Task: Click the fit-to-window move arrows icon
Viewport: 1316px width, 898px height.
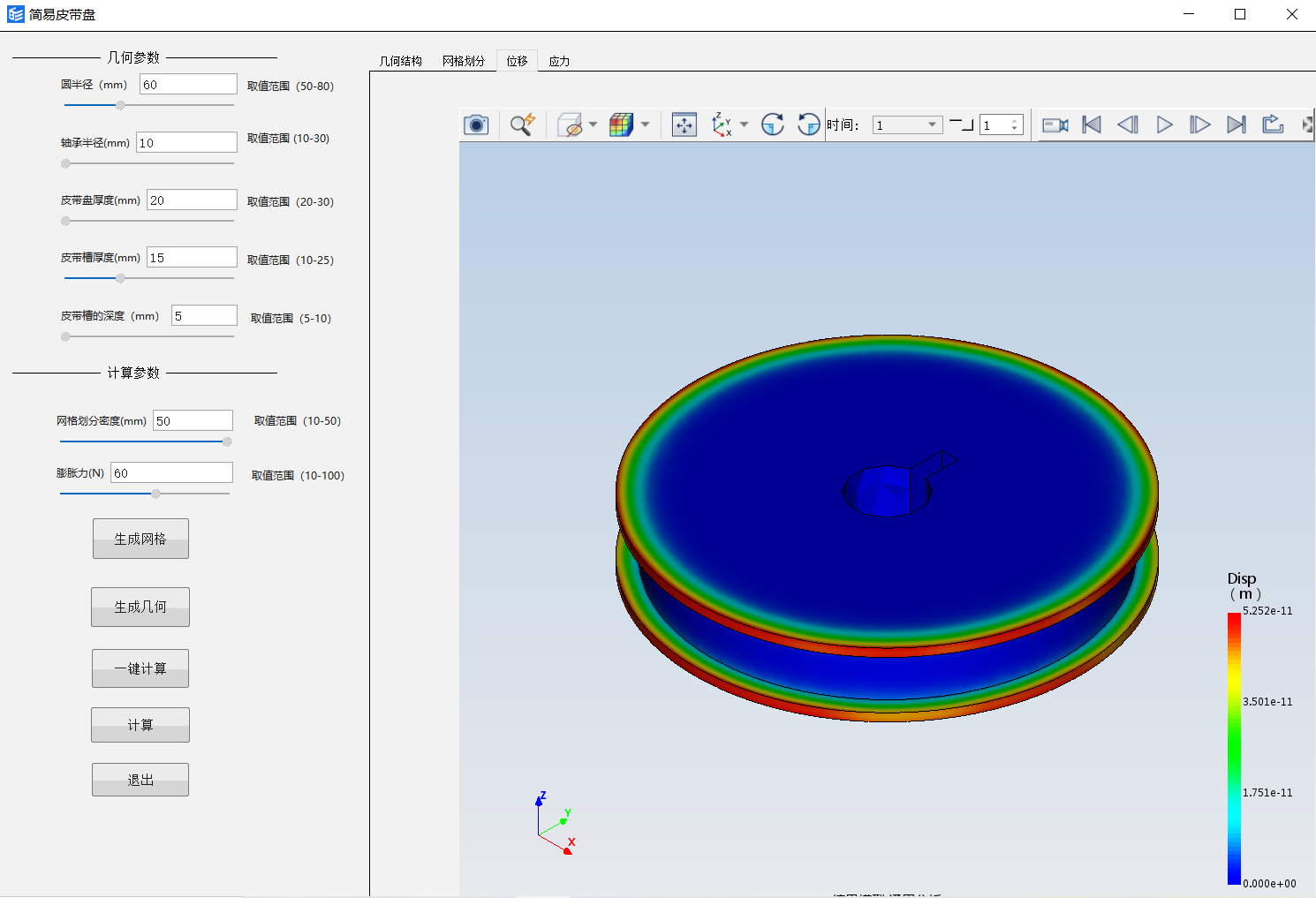Action: [x=684, y=125]
